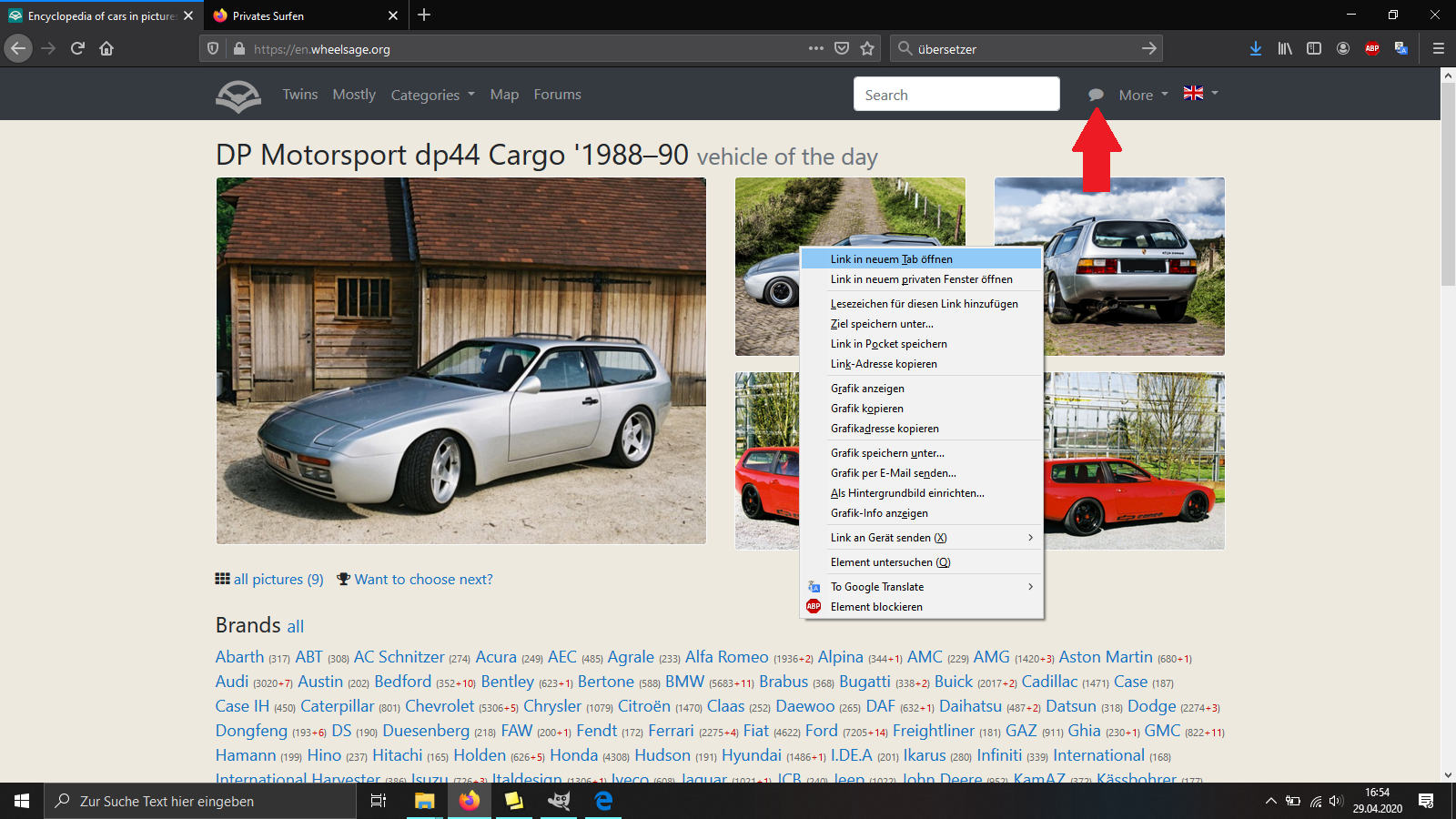Click the browser URL address field

click(528, 49)
